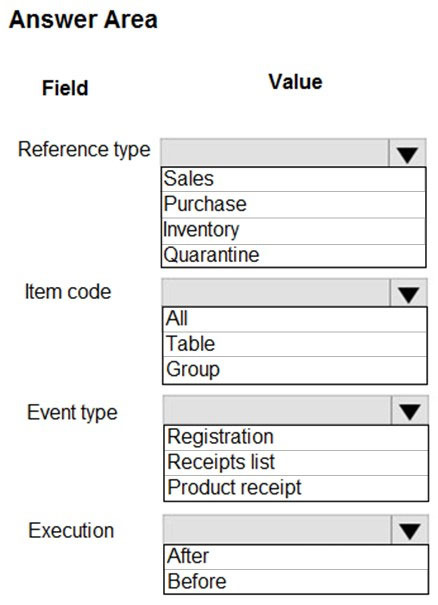Open the Reference type dropdown arrow
Screen dimensions: 438x605
point(408,153)
